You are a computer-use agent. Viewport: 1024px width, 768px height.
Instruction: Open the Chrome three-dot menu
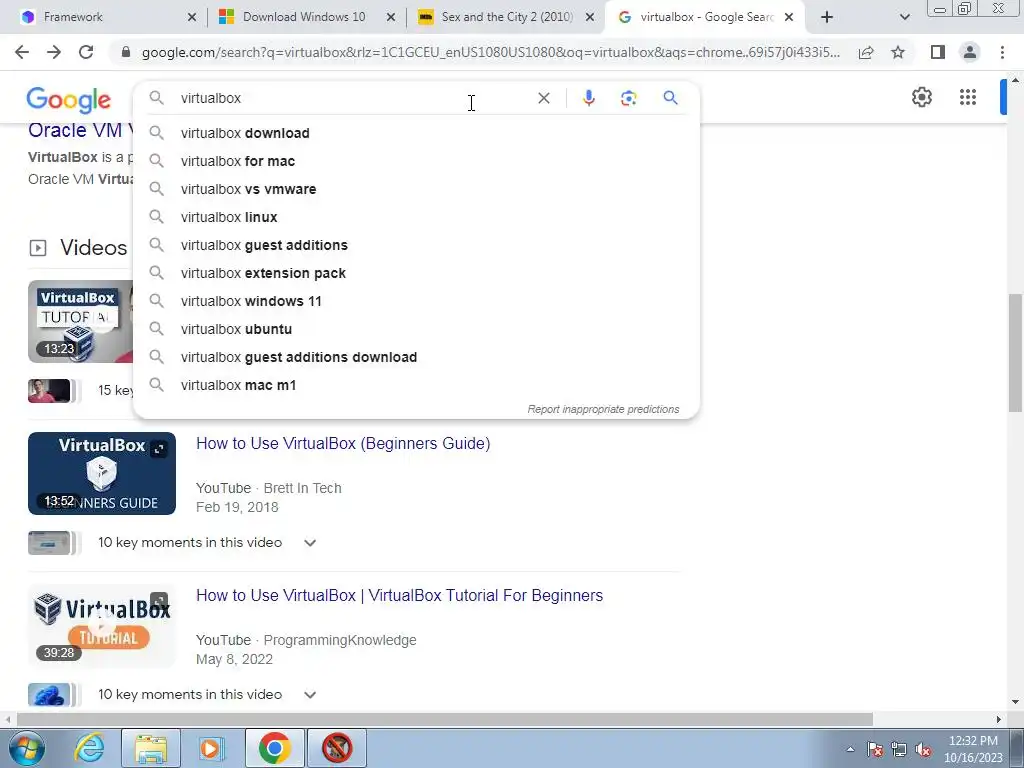click(1002, 52)
